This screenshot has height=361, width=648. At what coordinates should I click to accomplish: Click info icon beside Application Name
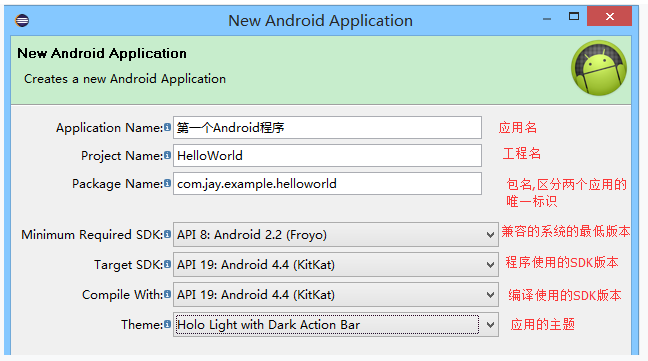tap(167, 127)
